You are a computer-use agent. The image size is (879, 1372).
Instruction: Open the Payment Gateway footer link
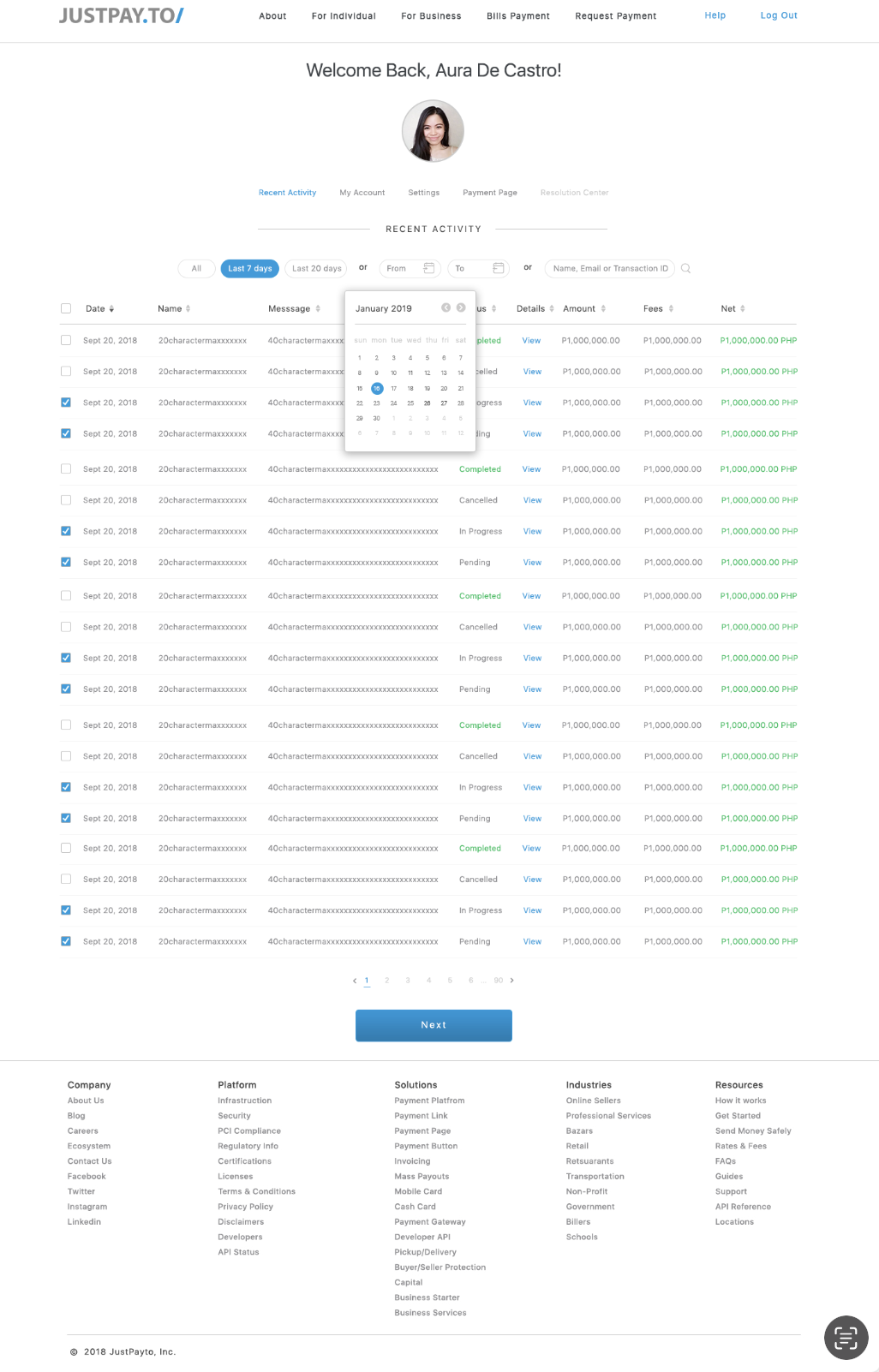pyautogui.click(x=430, y=1222)
